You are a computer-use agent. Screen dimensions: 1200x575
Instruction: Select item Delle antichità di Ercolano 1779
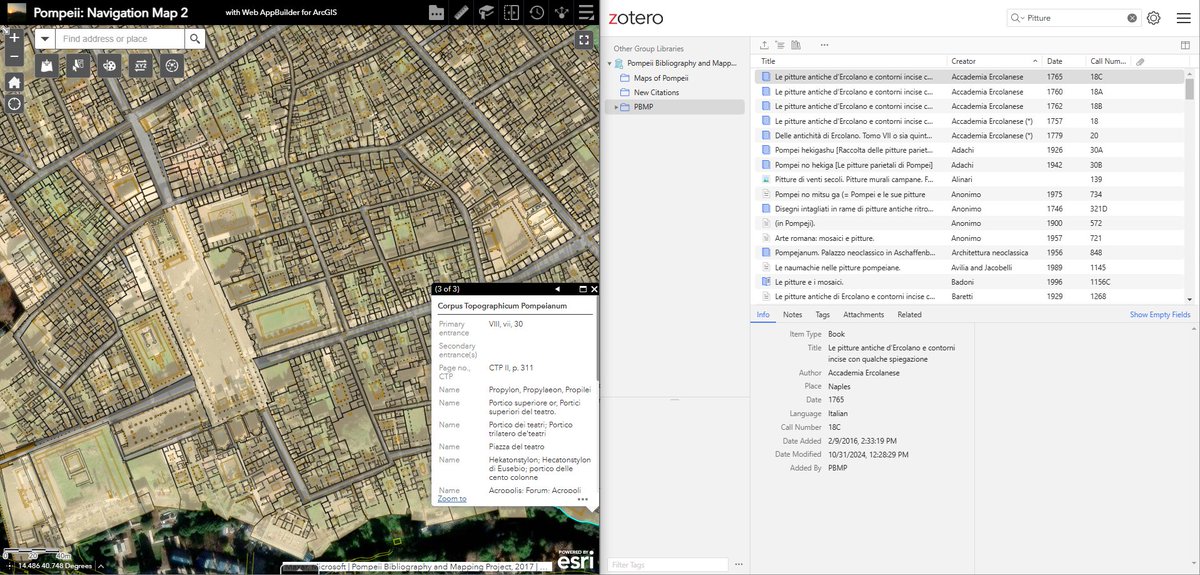pos(970,135)
